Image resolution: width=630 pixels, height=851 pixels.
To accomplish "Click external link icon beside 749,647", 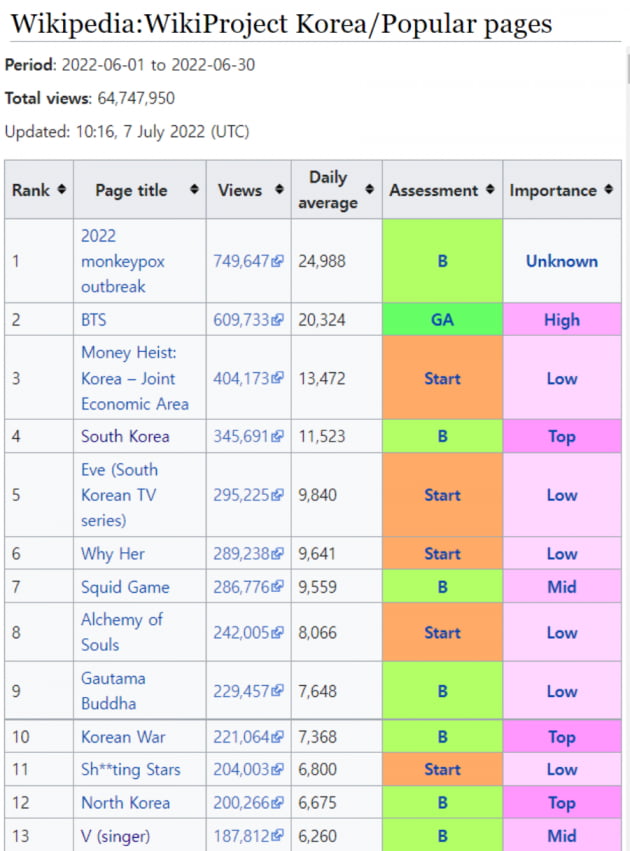I will (277, 261).
